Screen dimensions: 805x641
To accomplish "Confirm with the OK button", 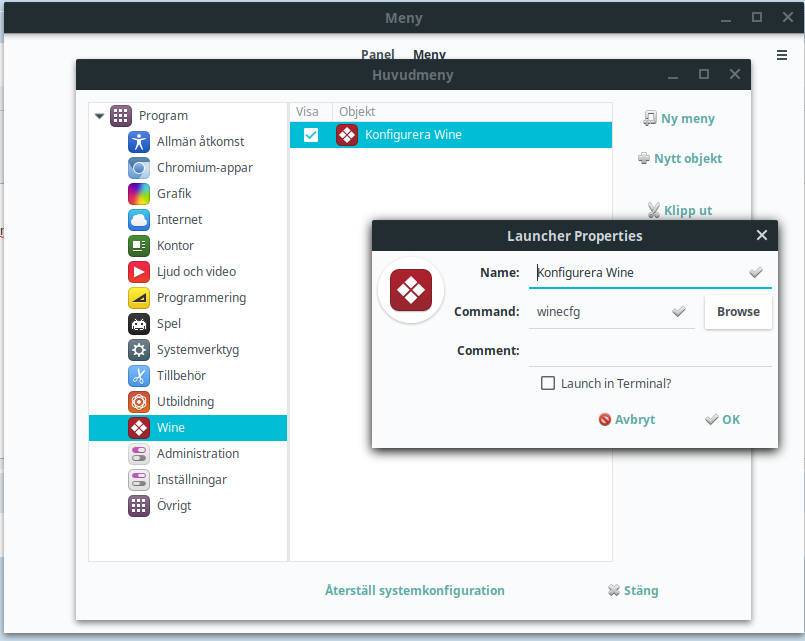I will coord(722,420).
